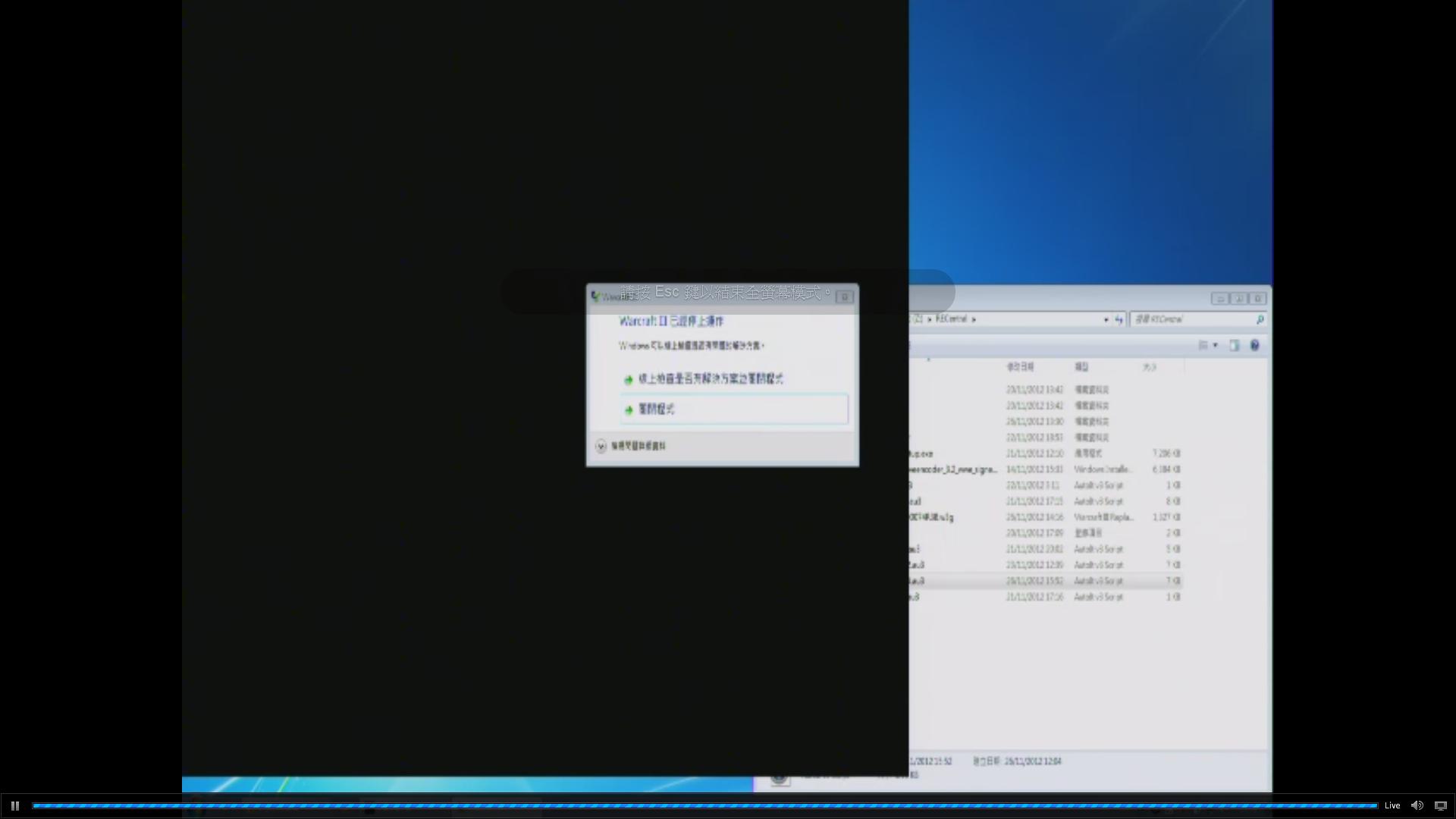
Task: Click the date modified column header
Action: [1020, 366]
